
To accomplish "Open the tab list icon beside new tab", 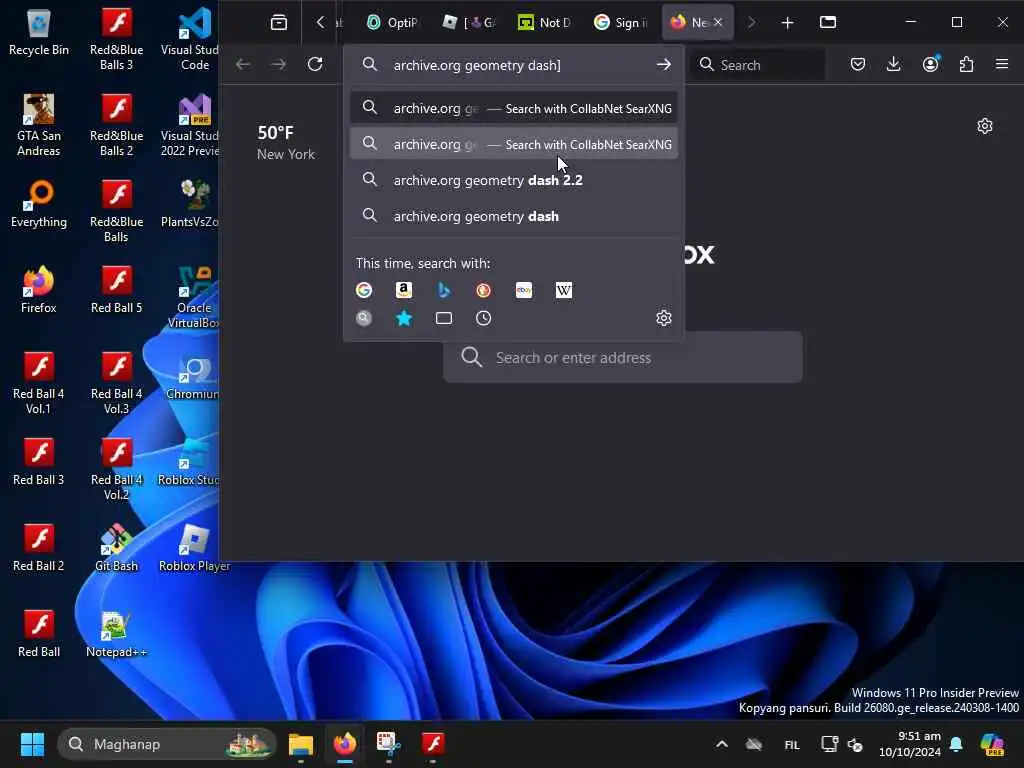I will [827, 22].
